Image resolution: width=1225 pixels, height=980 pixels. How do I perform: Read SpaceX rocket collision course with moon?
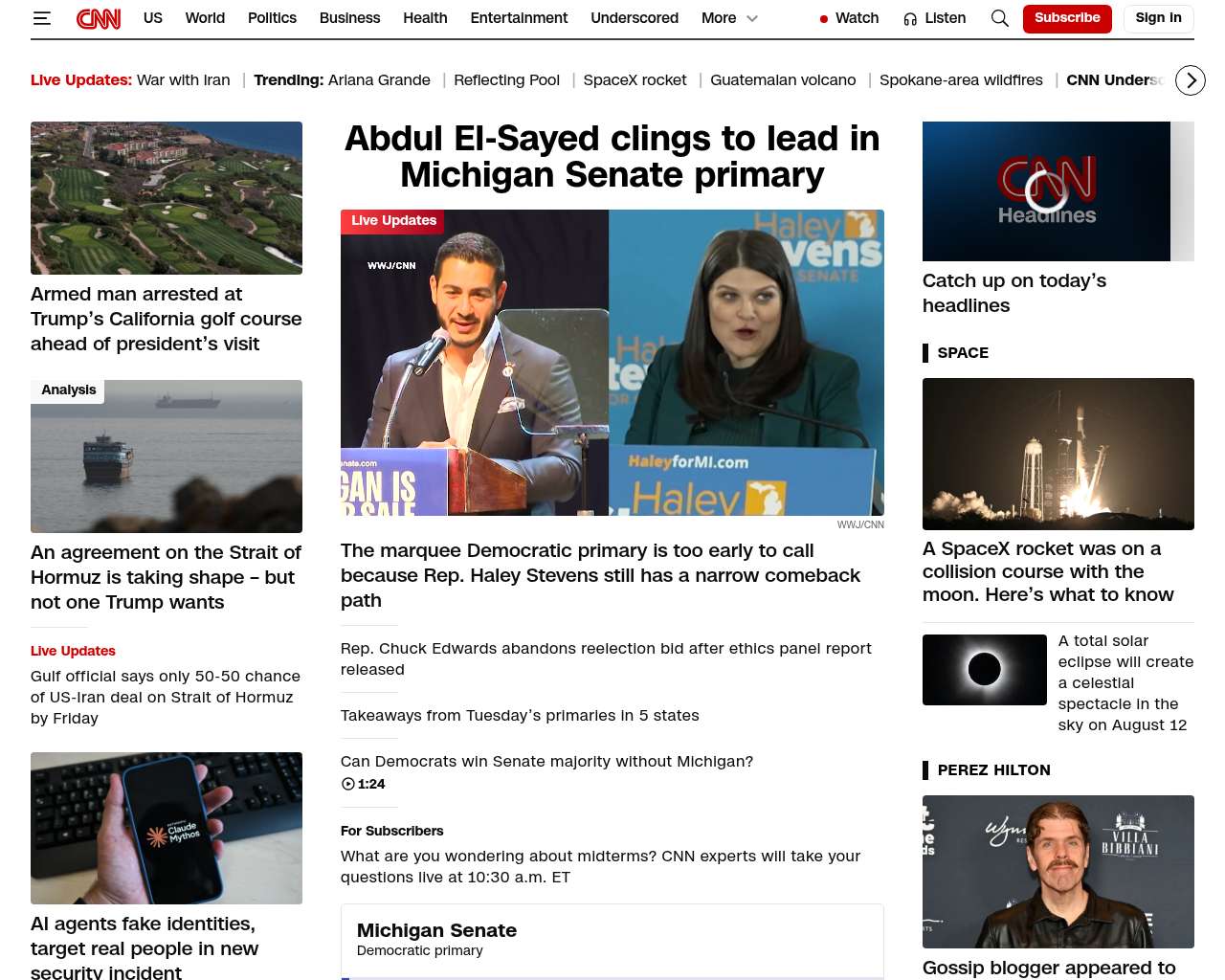1048,571
